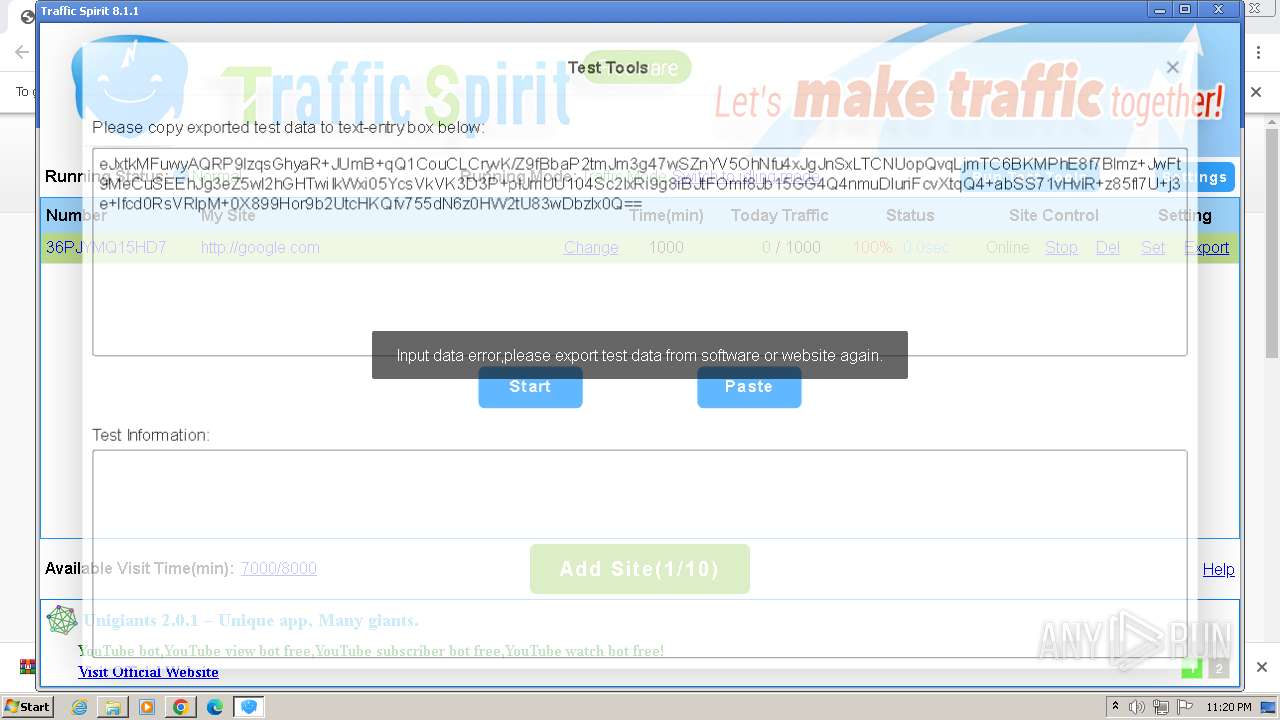Click the Today Traffic column header
The height and width of the screenshot is (720, 1280).
pos(779,215)
